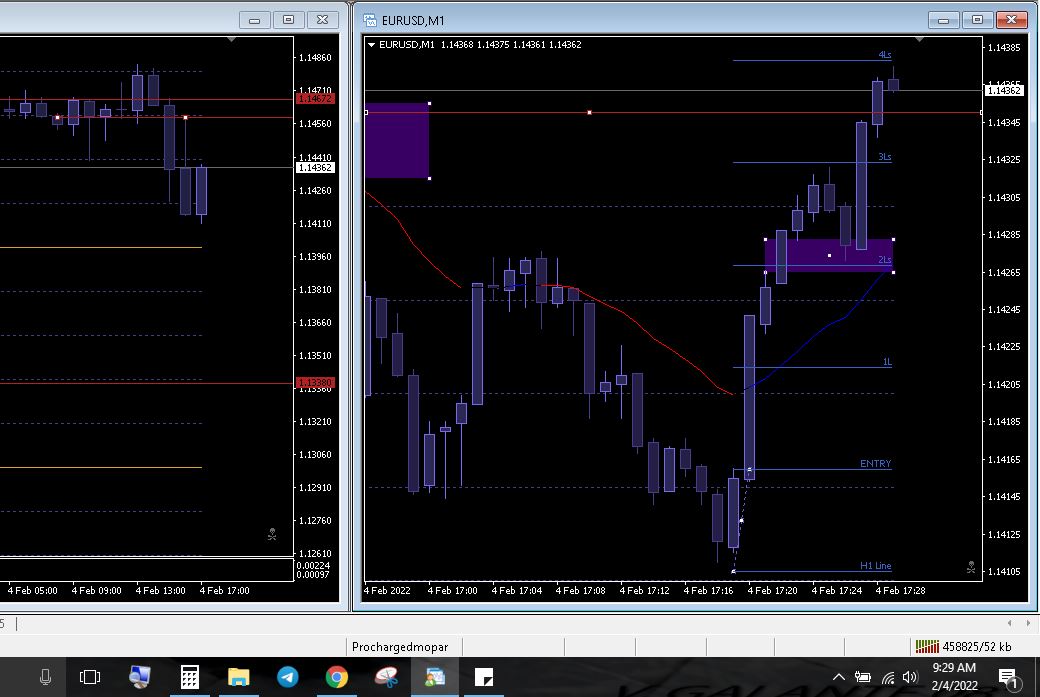This screenshot has height=697, width=1040.
Task: Show hidden system tray icons chevron
Action: click(x=838, y=678)
